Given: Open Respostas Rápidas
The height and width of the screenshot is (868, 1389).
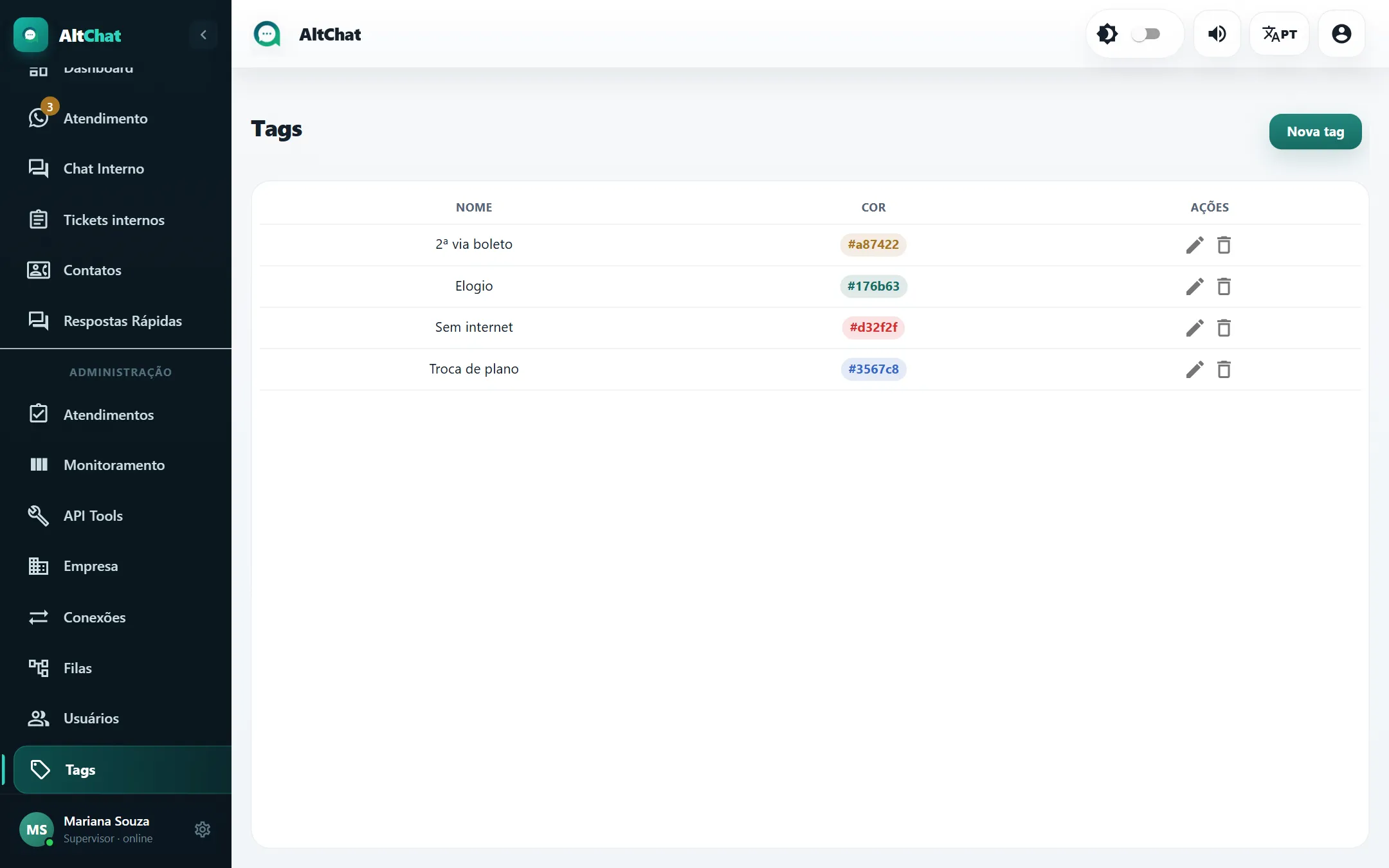Looking at the screenshot, I should [116, 321].
